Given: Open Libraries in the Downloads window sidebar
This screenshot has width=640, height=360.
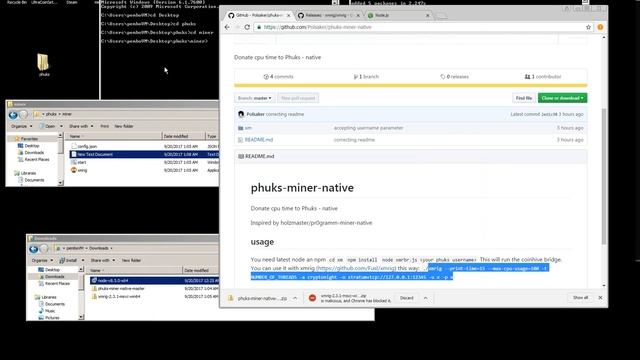Looking at the screenshot, I should click(x=49, y=297).
